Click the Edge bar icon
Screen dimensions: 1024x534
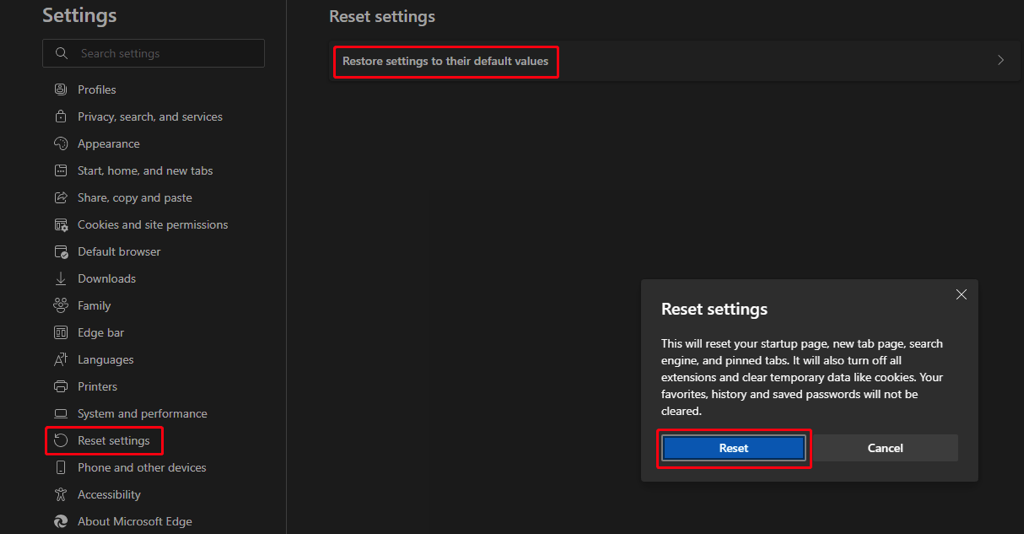pos(61,332)
